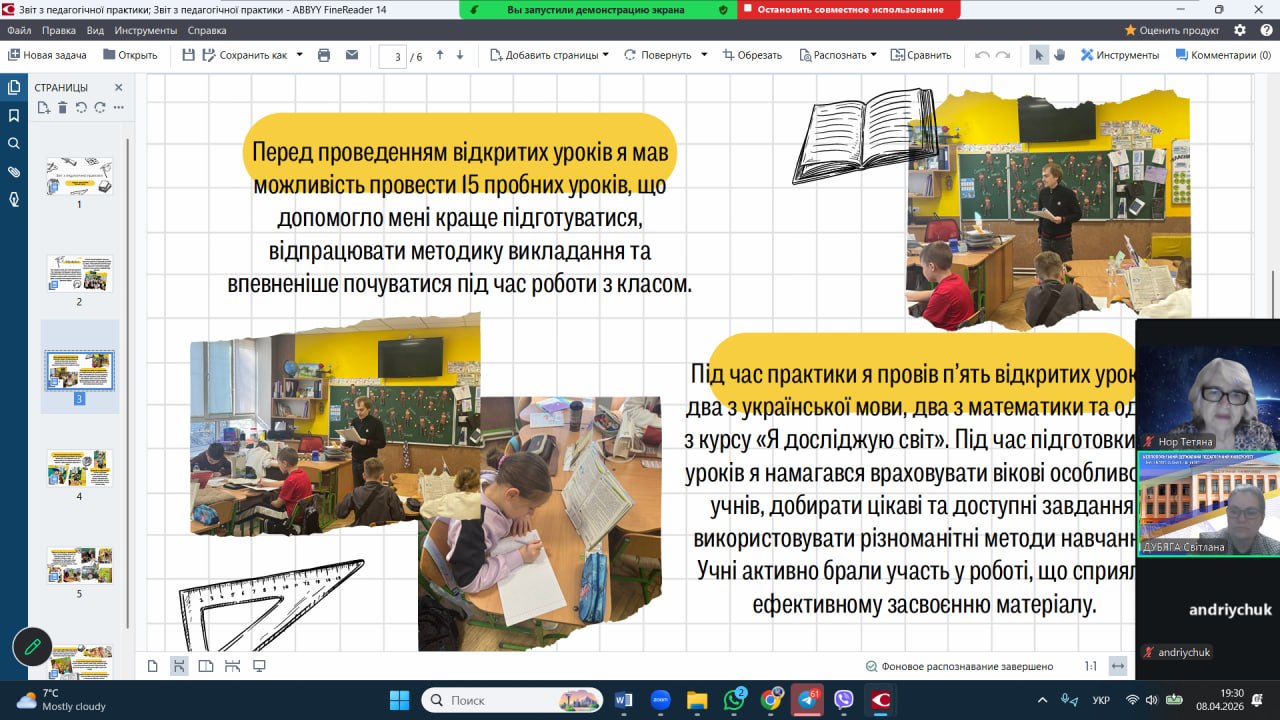Open Telegram from the Windows taskbar

807,700
